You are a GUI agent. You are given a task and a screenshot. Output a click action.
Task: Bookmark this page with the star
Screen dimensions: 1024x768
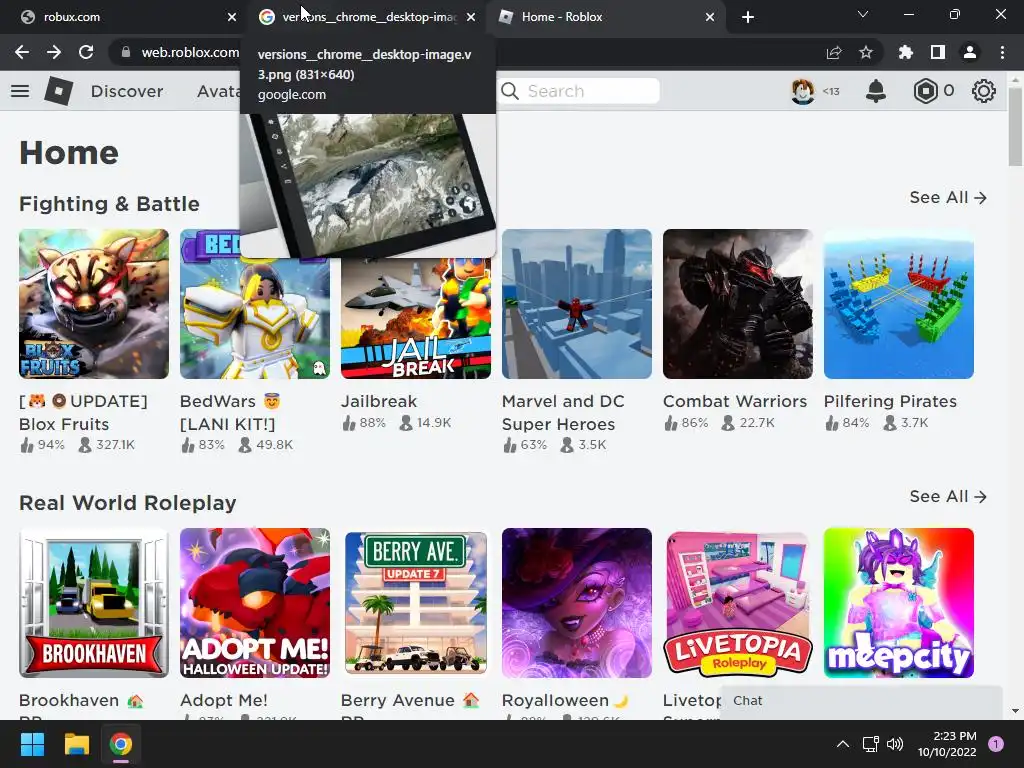click(x=866, y=52)
